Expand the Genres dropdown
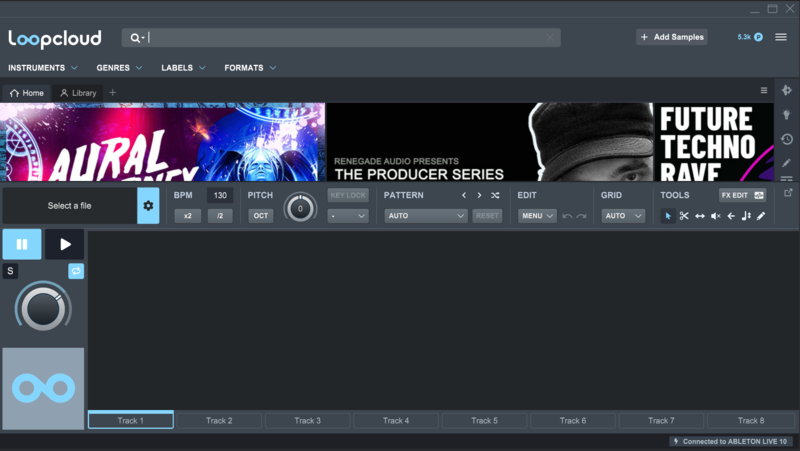The width and height of the screenshot is (800, 451). (x=119, y=68)
